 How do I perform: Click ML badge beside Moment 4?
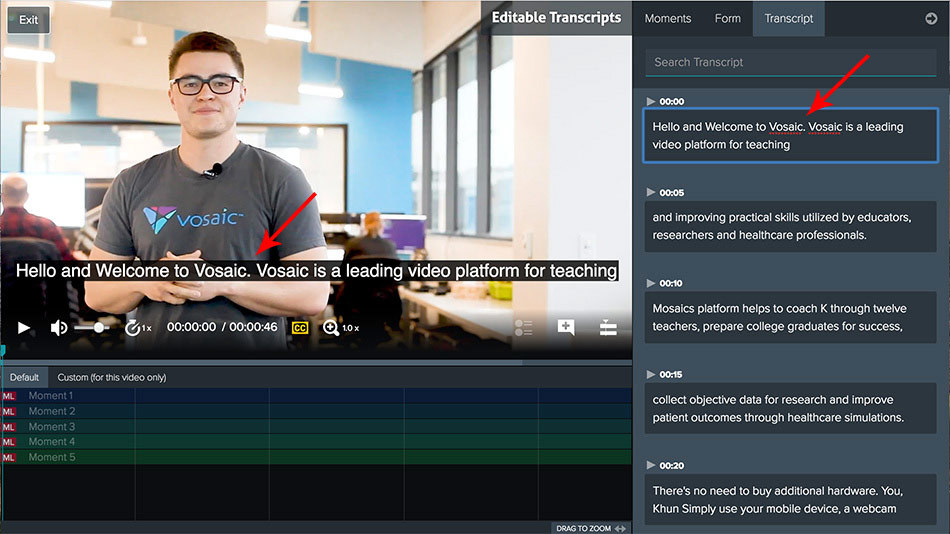click(x=8, y=442)
